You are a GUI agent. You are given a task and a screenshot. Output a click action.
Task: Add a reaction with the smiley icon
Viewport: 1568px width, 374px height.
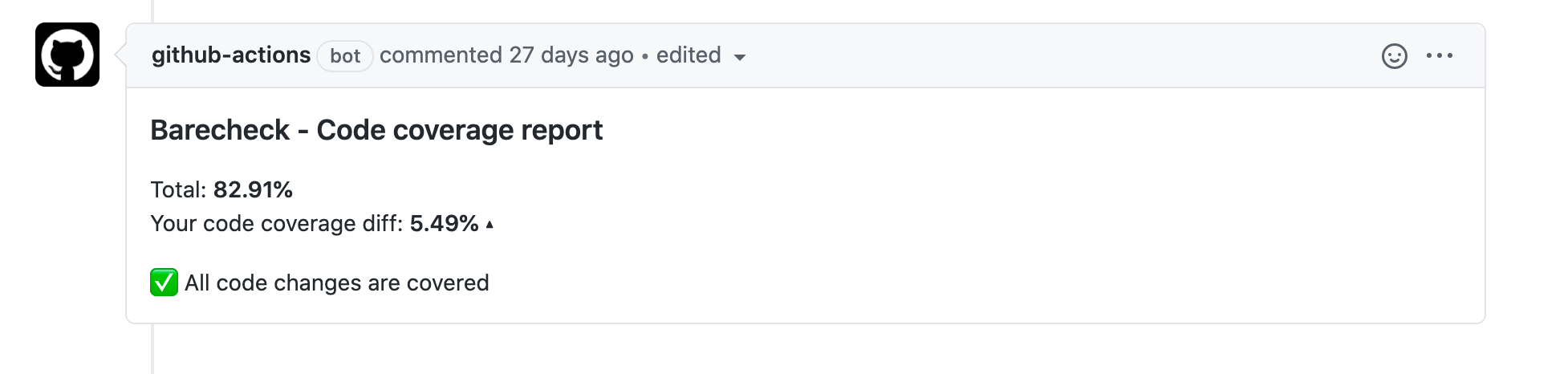(1394, 56)
